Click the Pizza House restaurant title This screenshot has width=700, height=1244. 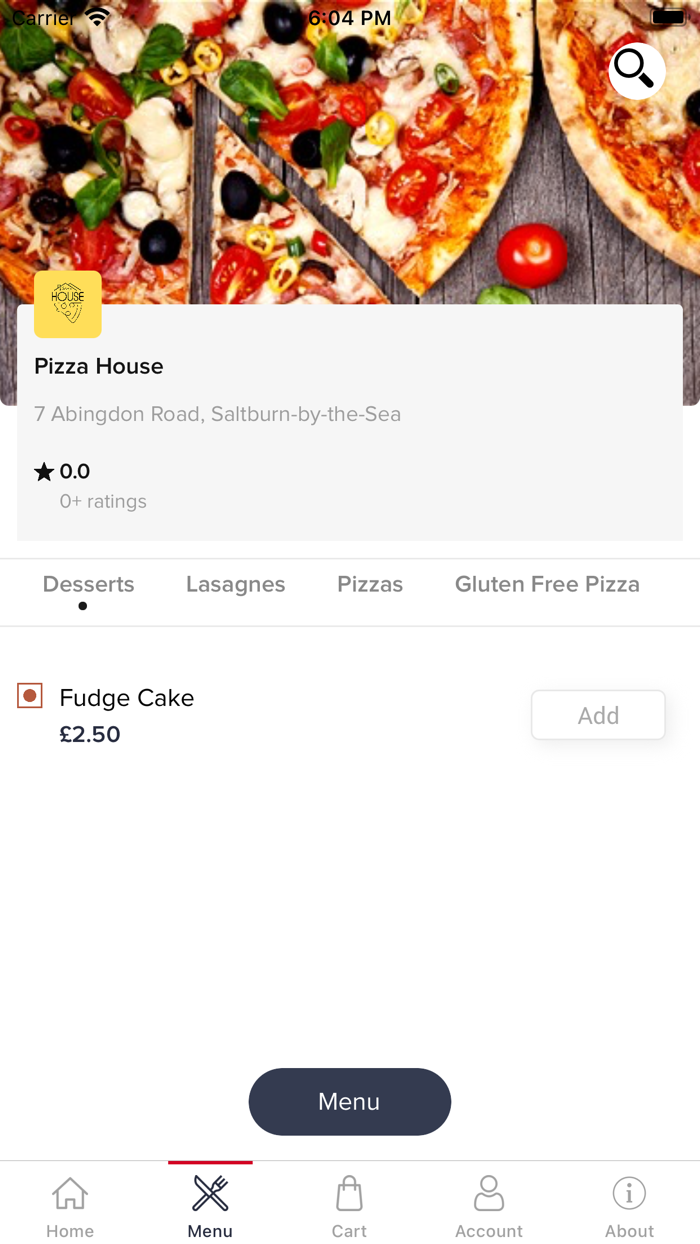pos(98,366)
